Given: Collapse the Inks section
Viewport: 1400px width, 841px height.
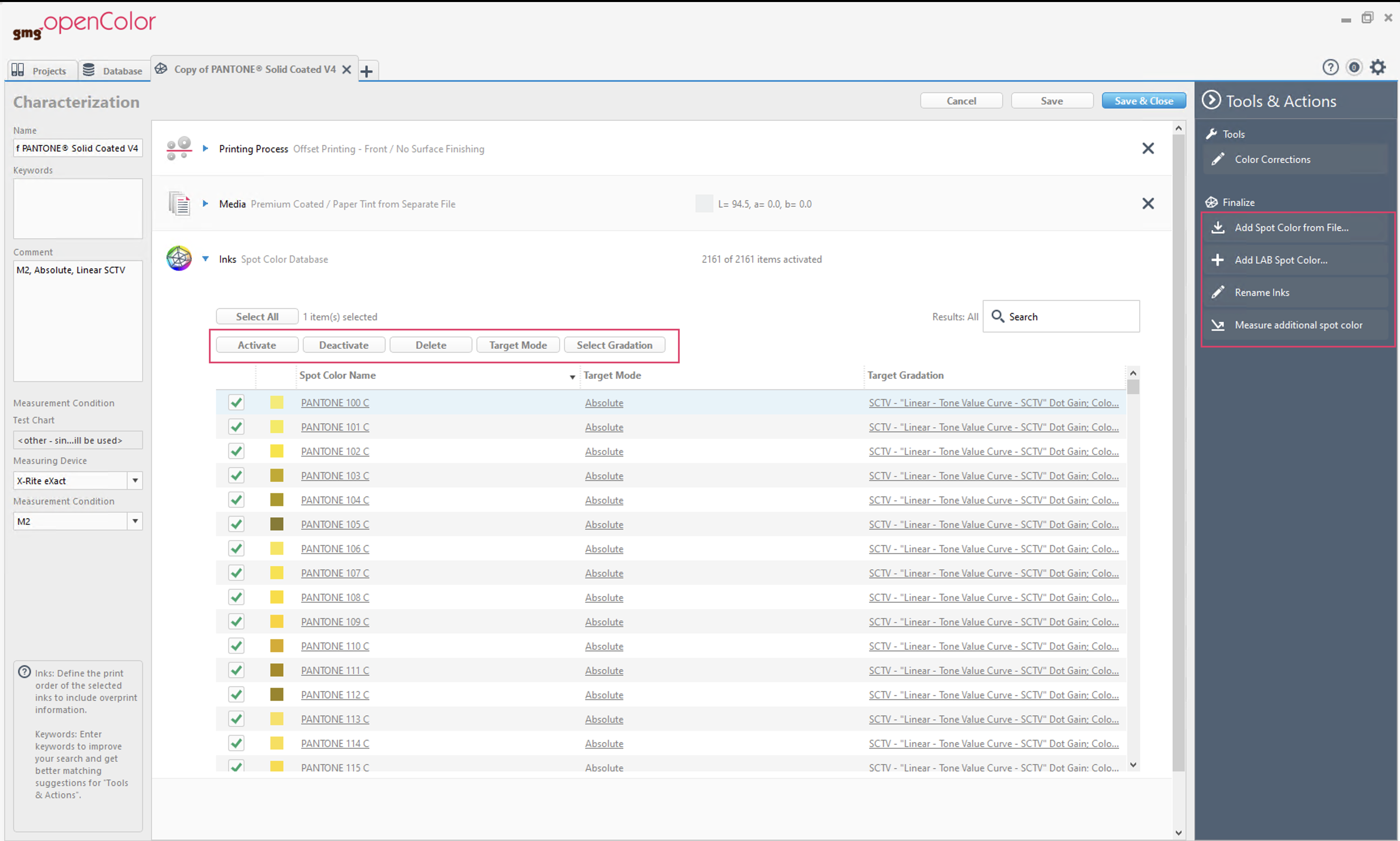Looking at the screenshot, I should pyautogui.click(x=206, y=259).
